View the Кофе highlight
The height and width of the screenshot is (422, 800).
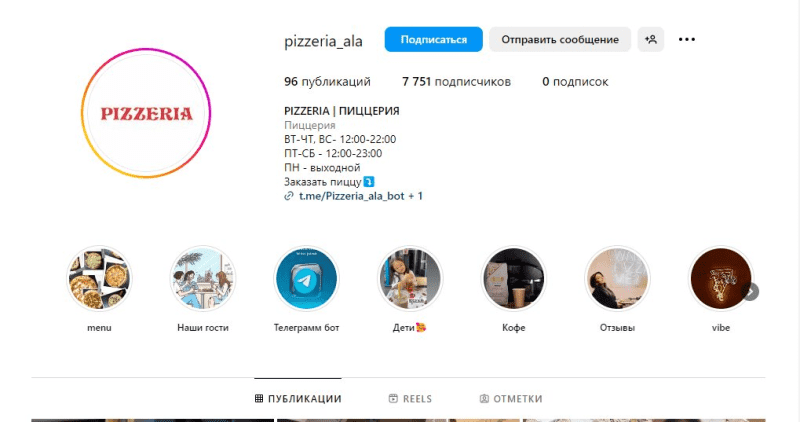click(x=514, y=279)
